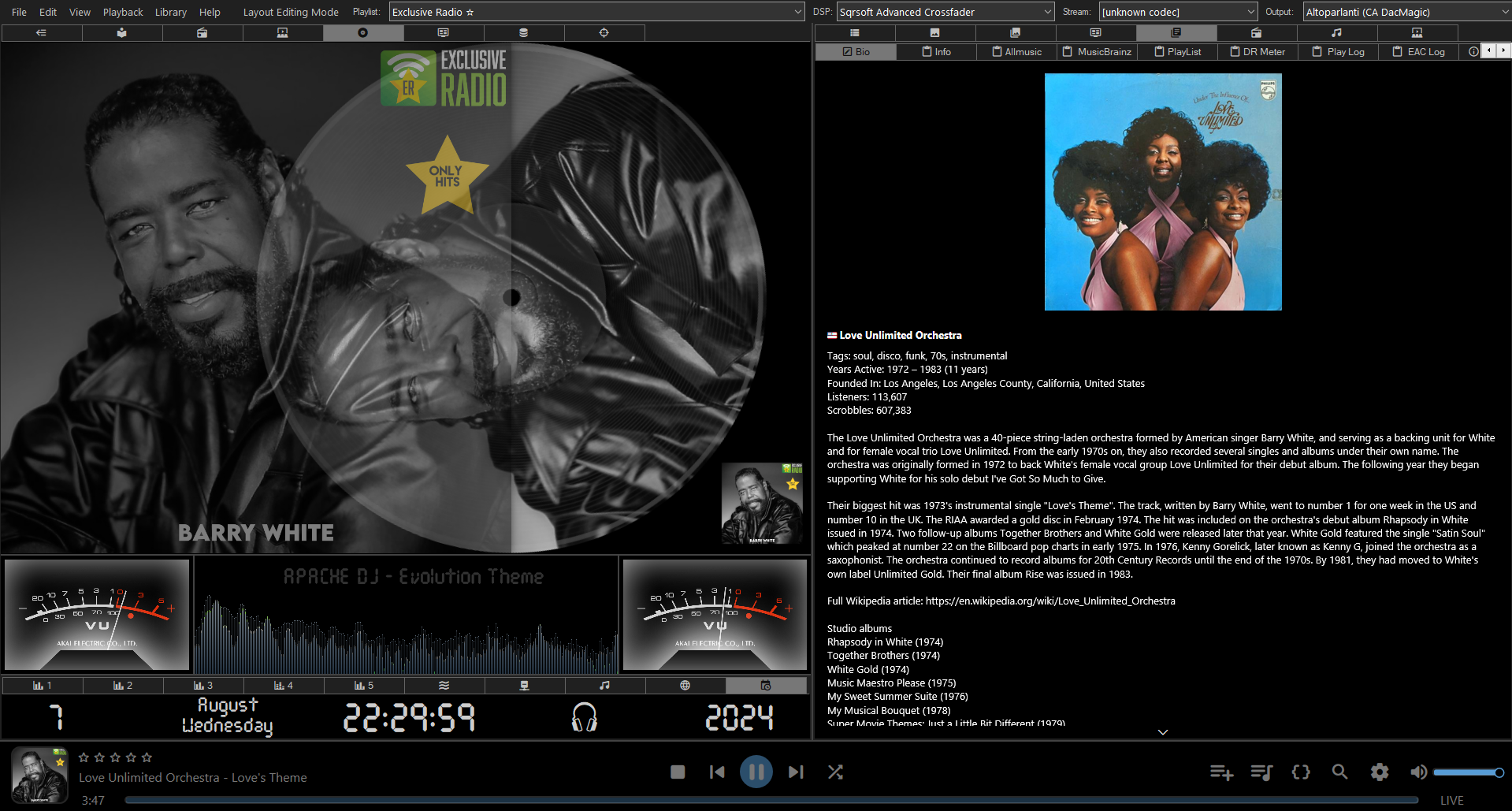Image resolution: width=1512 pixels, height=811 pixels.
Task: Click the info circle tab icon
Action: click(1473, 52)
